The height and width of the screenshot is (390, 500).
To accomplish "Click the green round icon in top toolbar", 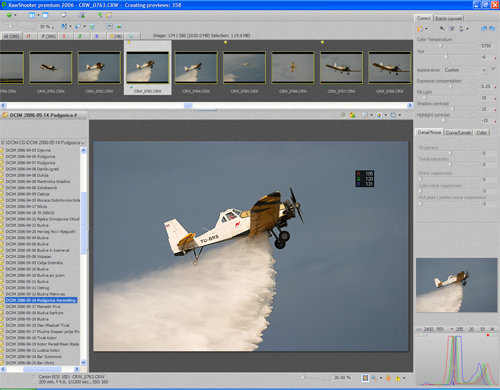I will coord(9,15).
